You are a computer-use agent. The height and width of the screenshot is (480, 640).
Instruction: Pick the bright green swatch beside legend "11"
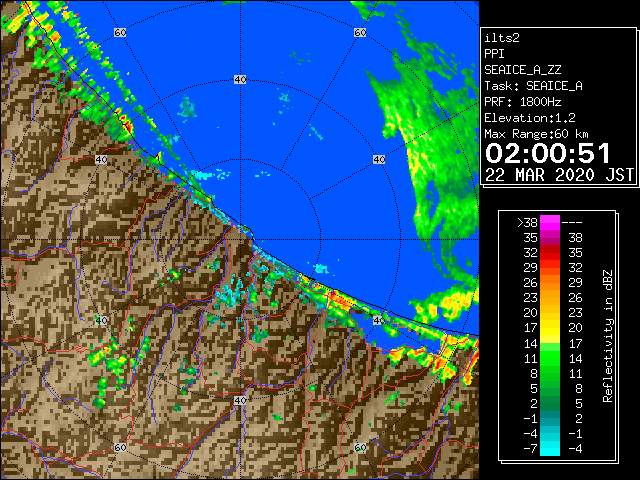[x=550, y=358]
